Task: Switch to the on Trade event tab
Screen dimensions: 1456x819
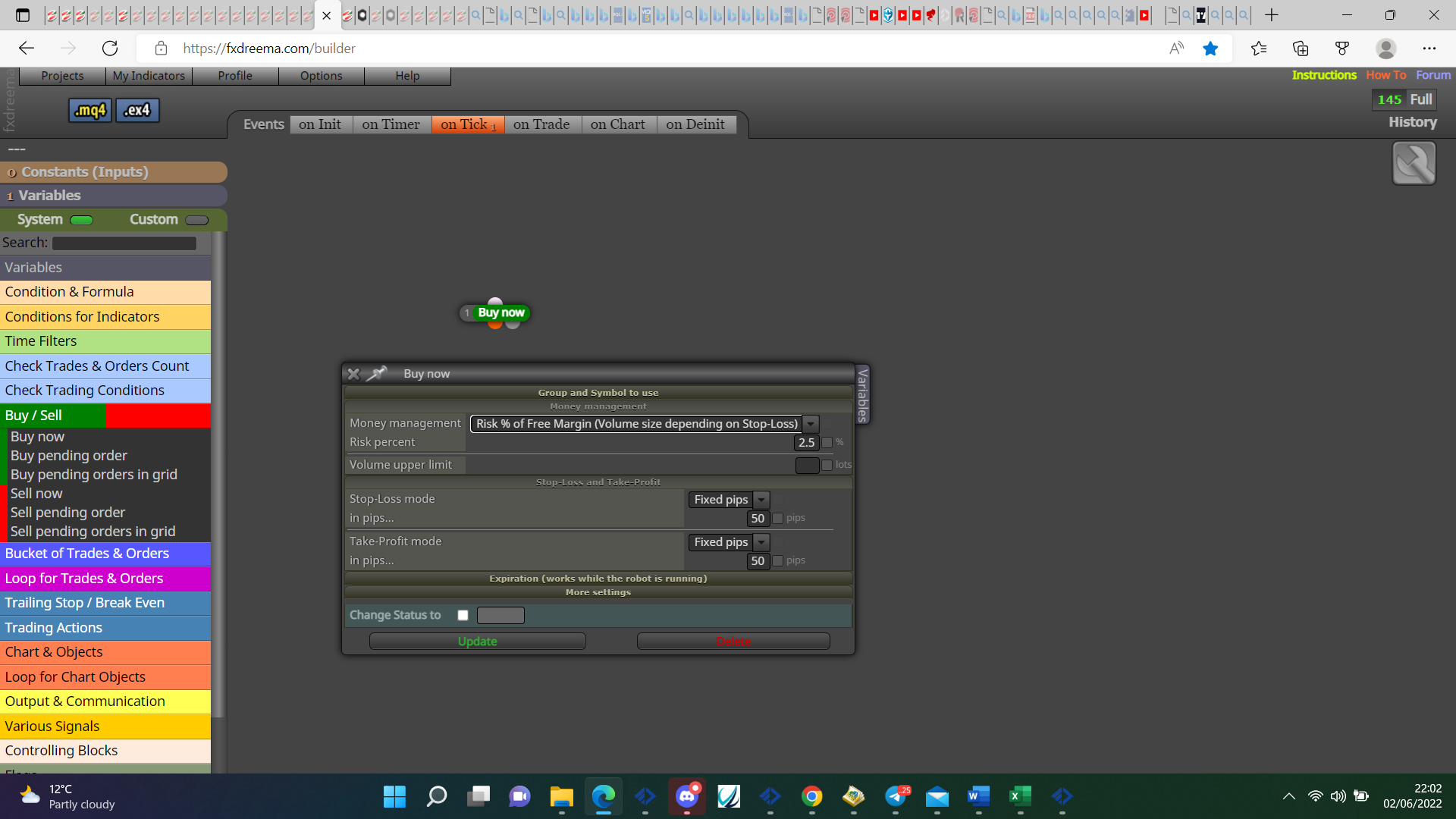Action: [541, 124]
